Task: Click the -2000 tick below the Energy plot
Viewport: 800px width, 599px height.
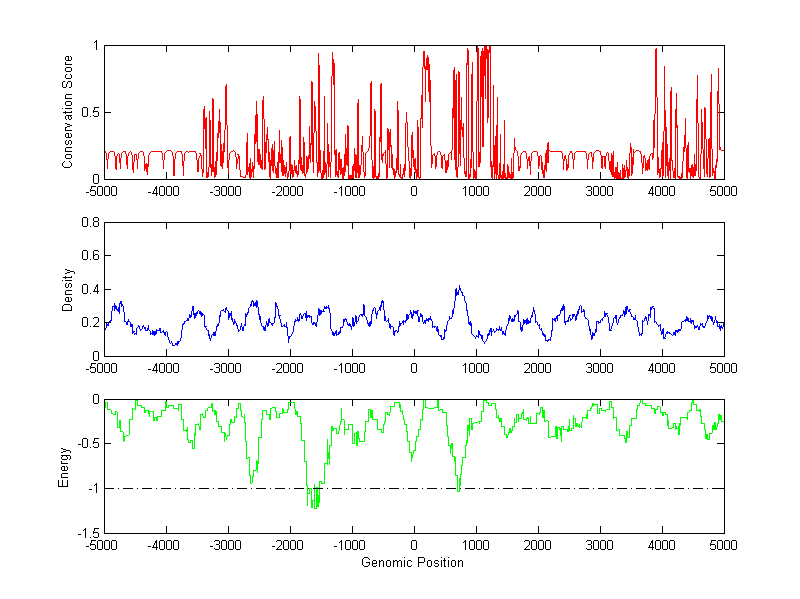Action: [x=289, y=546]
